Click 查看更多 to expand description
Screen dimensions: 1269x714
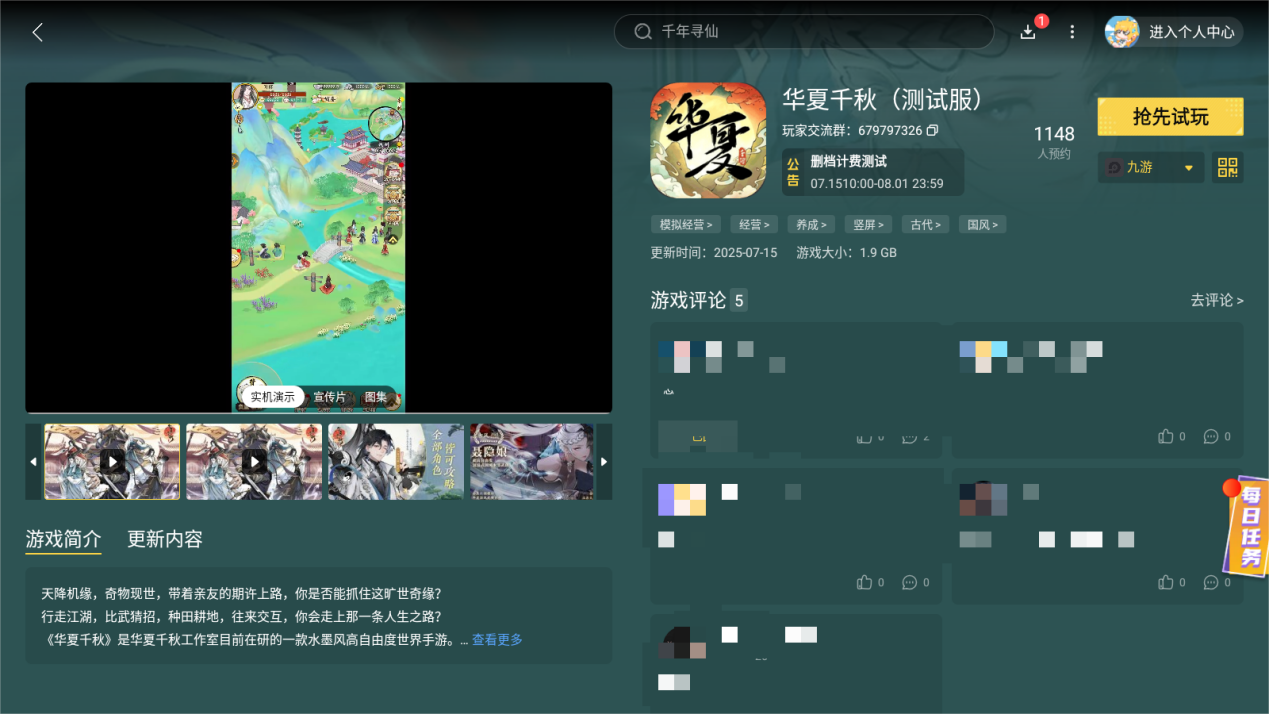[x=497, y=640]
